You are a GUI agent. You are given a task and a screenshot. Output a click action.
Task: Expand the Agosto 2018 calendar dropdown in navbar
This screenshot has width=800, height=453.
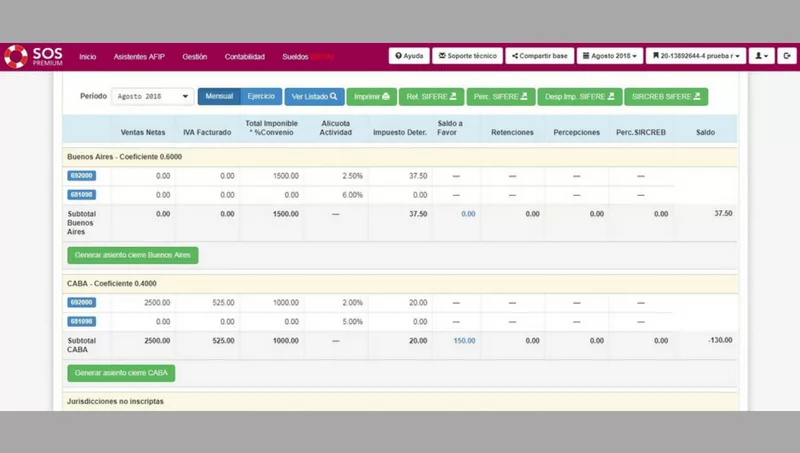click(610, 56)
